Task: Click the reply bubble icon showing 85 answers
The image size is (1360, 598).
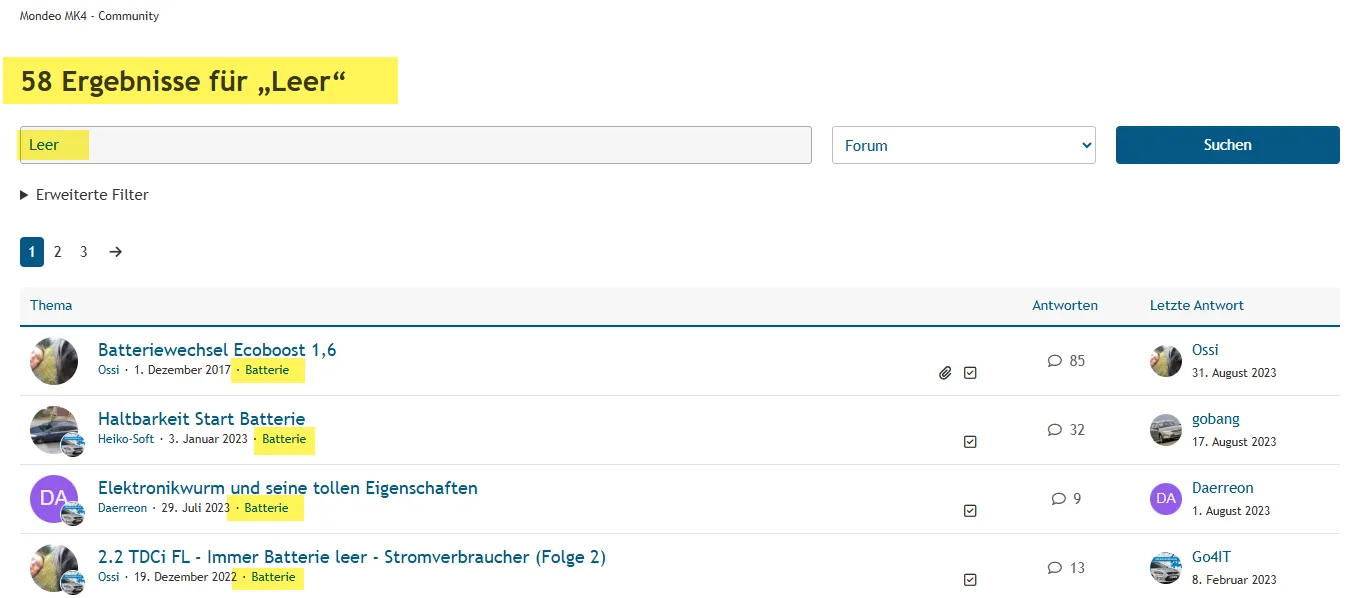Action: tap(1055, 361)
